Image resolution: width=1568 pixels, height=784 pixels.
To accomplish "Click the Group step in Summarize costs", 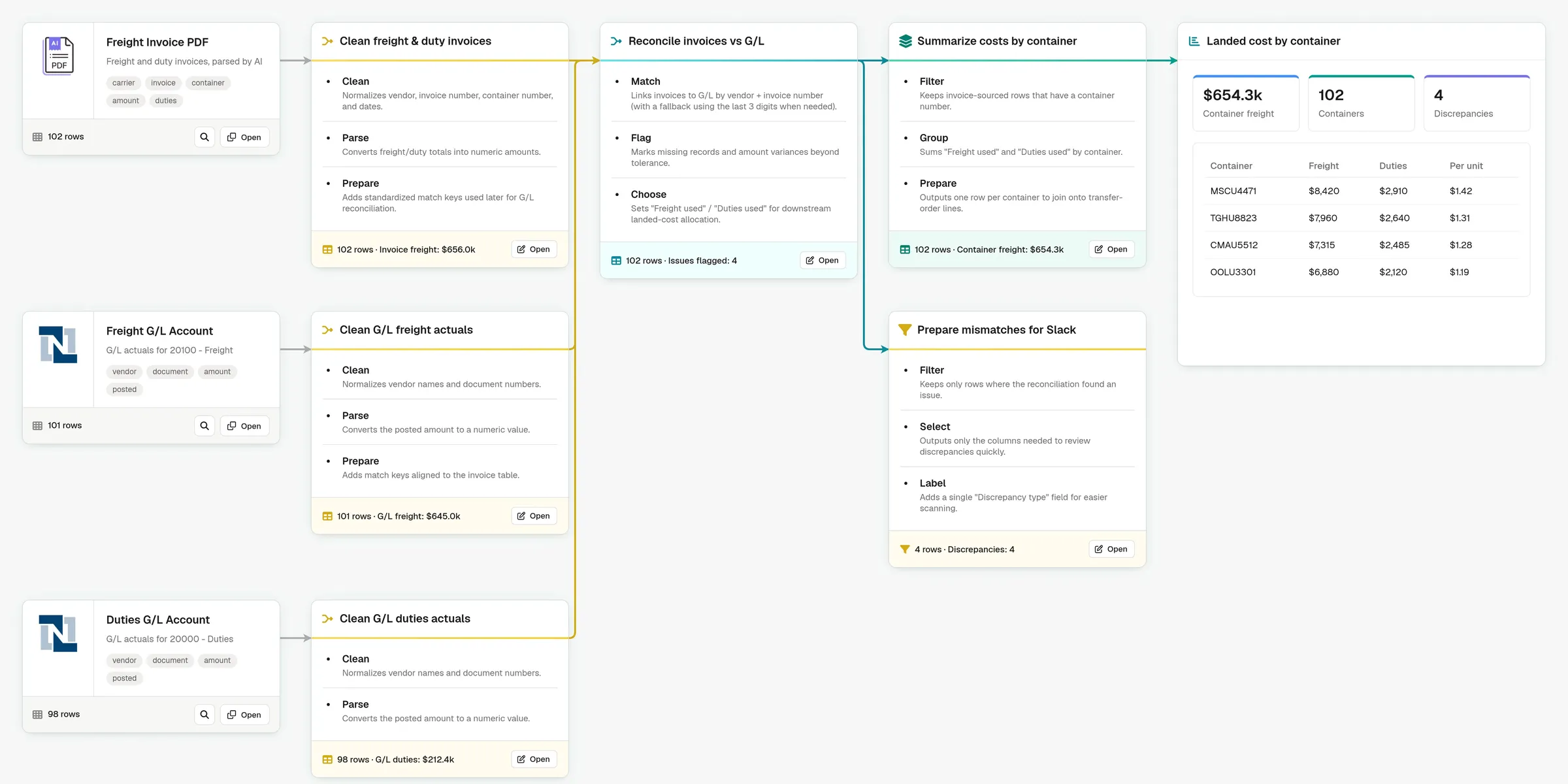I will tap(1017, 144).
